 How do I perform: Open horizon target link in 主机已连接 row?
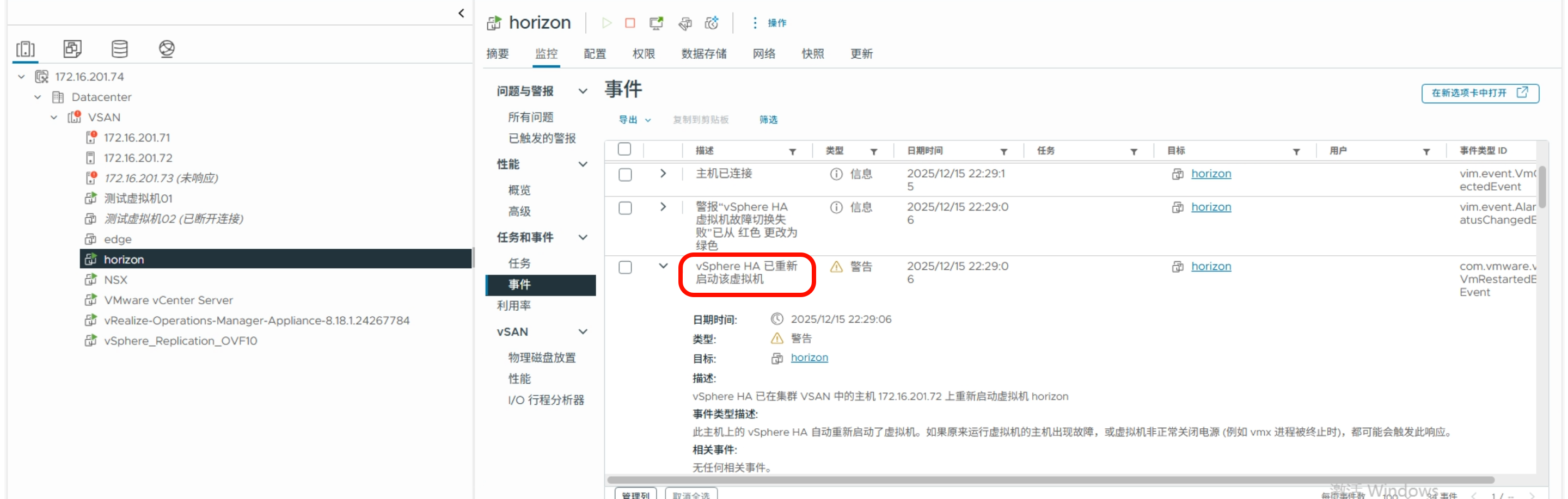pyautogui.click(x=1211, y=174)
